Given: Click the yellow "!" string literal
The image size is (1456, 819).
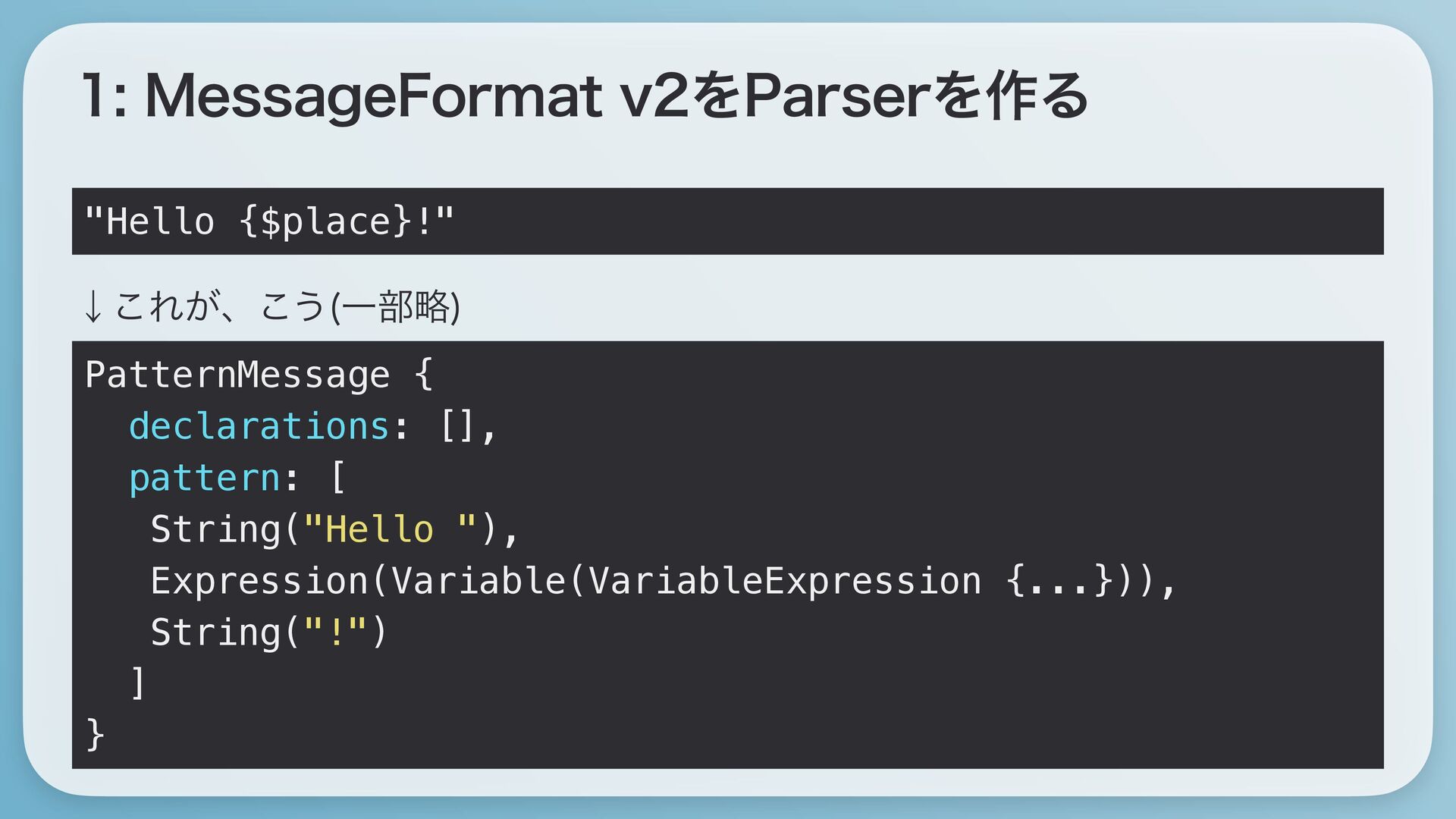Looking at the screenshot, I should pos(335,632).
